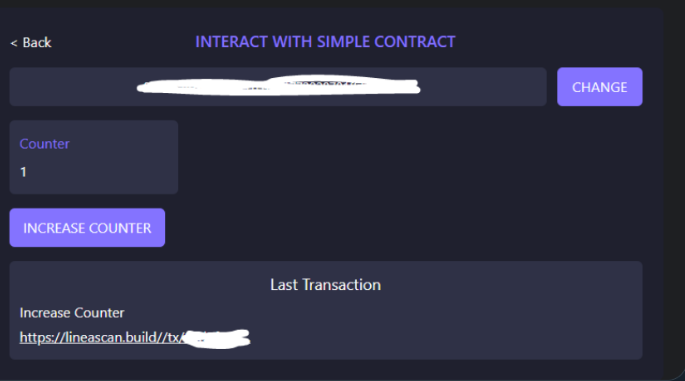Click the counter value 1
This screenshot has width=685, height=381.
coord(23,172)
